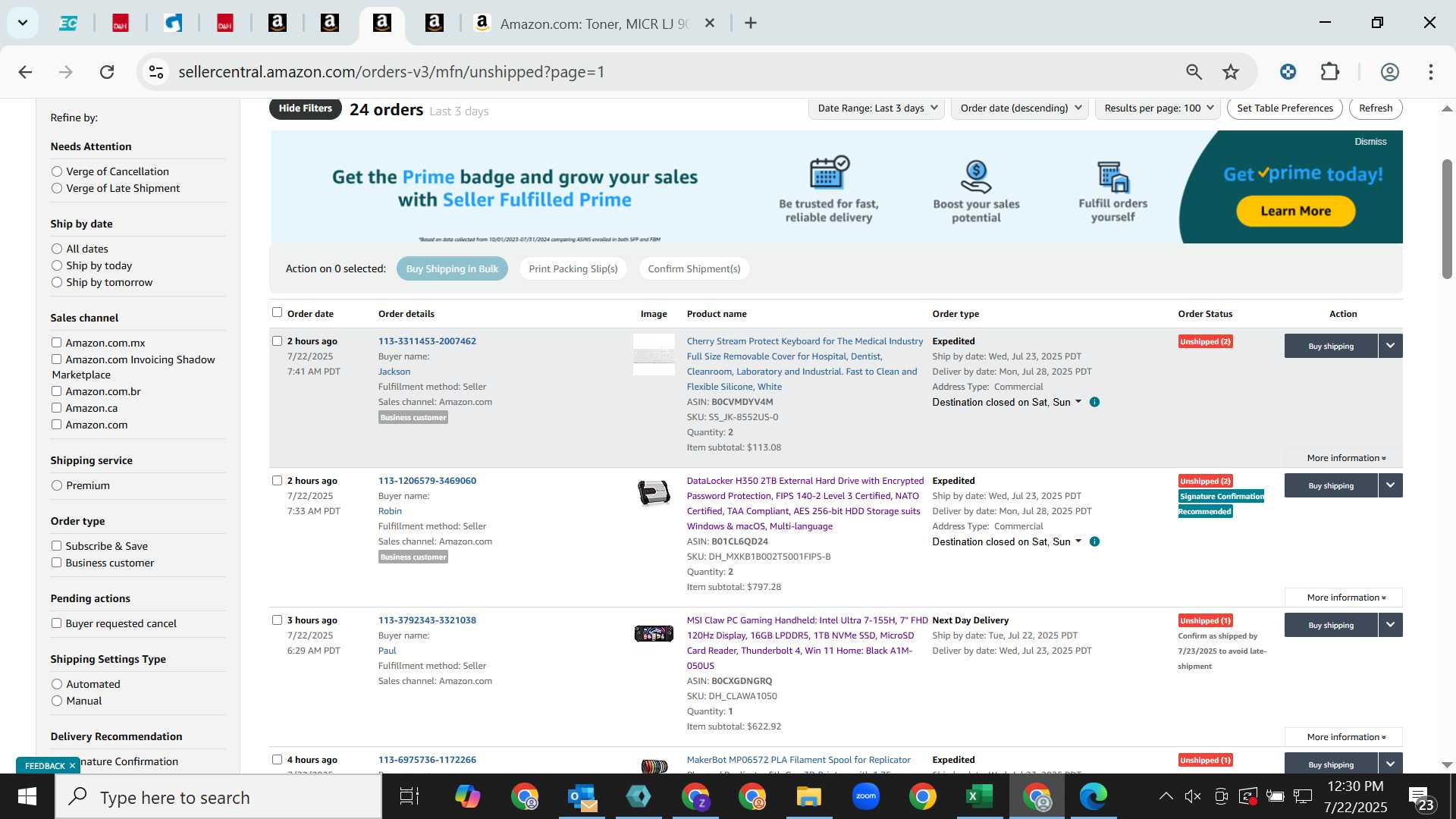Switch to the first Amazon 'a' browser tab
This screenshot has height=819, width=1456.
[278, 24]
